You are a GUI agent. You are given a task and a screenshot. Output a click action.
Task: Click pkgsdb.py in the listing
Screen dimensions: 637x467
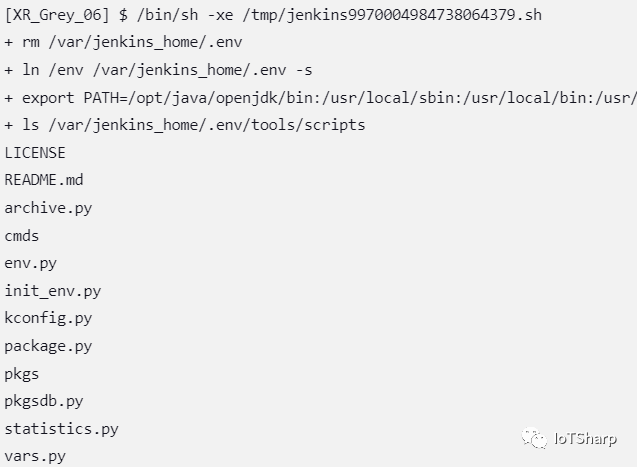44,401
